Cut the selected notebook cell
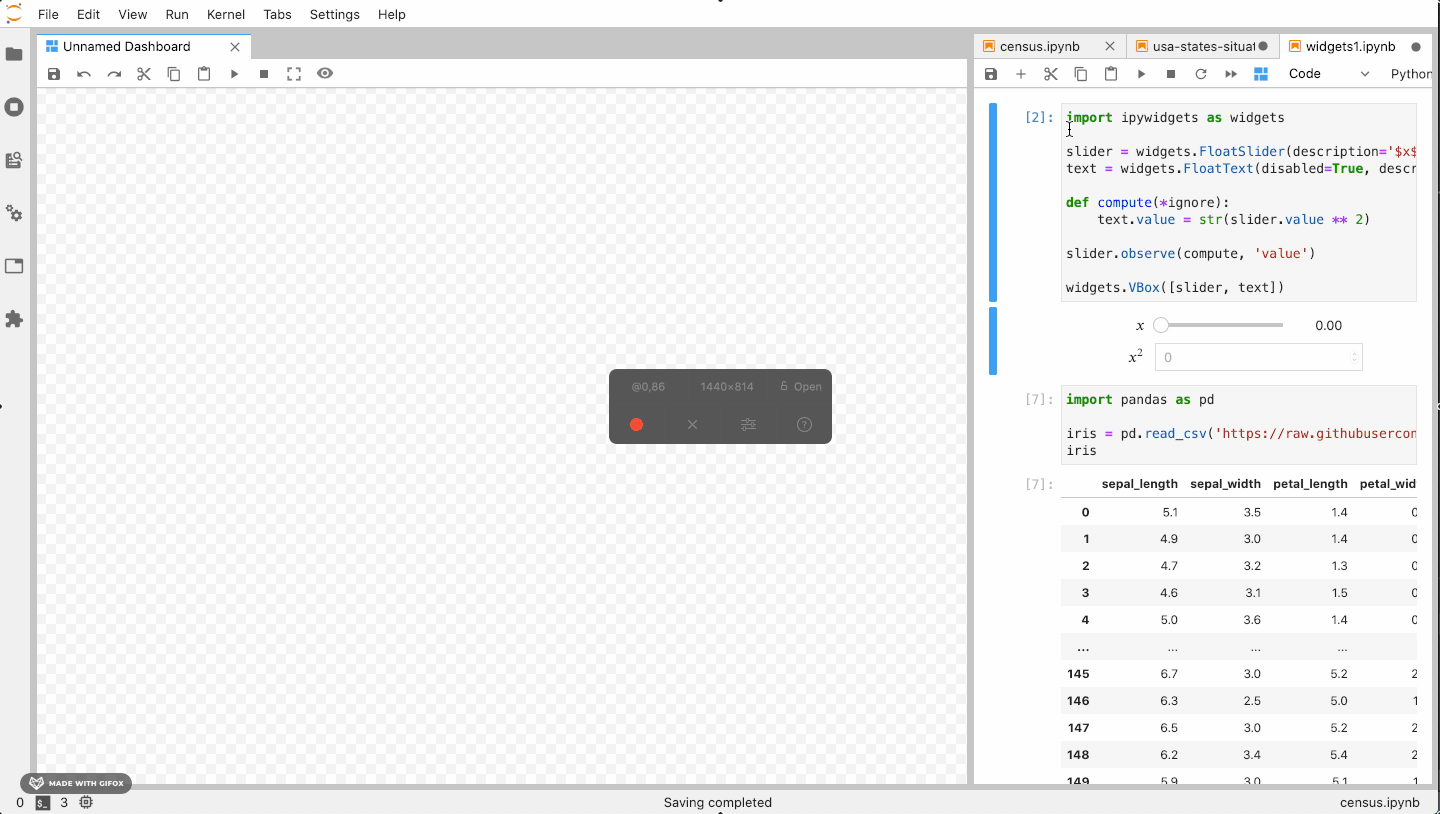 click(1051, 74)
